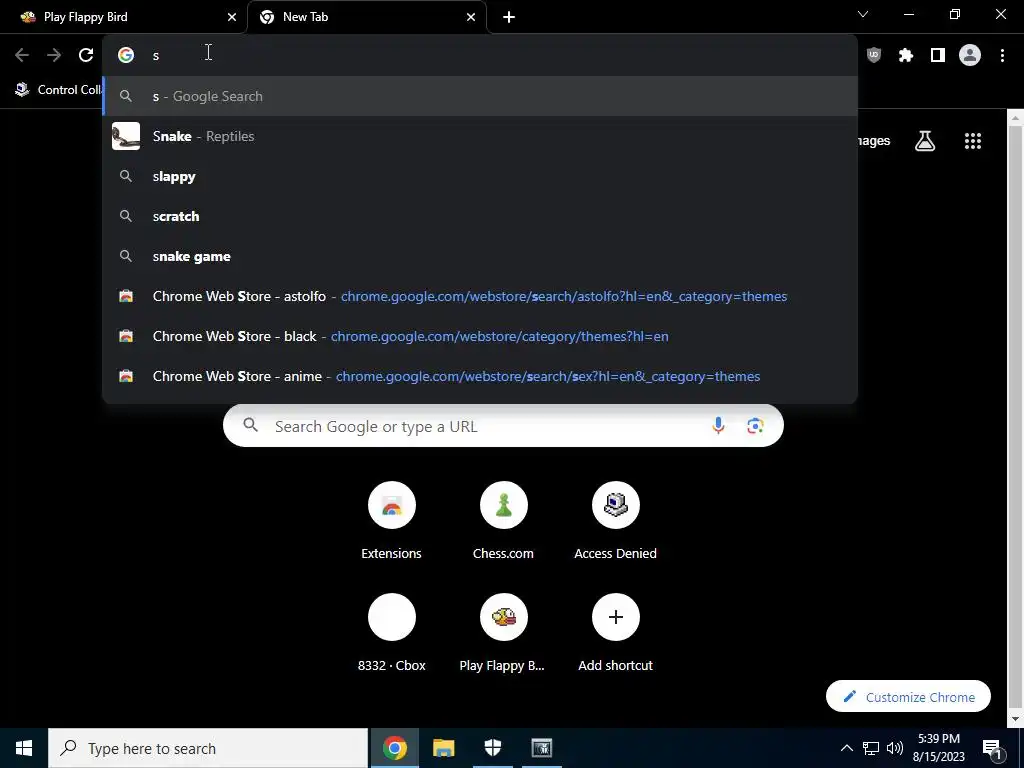Viewport: 1024px width, 768px height.
Task: Open the Play Flappy Bird shortcut tile
Action: click(x=503, y=633)
